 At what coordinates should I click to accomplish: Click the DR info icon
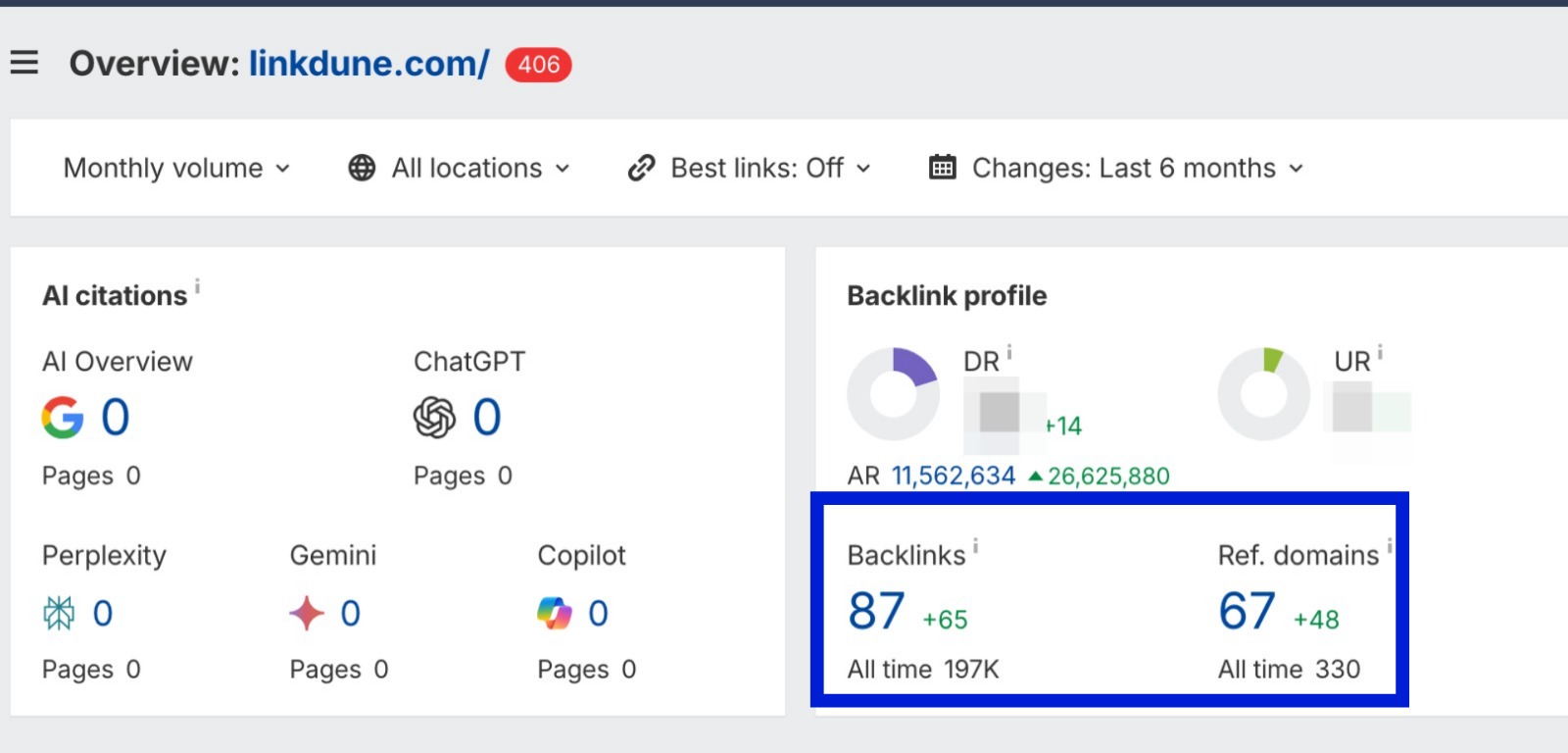point(1009,352)
